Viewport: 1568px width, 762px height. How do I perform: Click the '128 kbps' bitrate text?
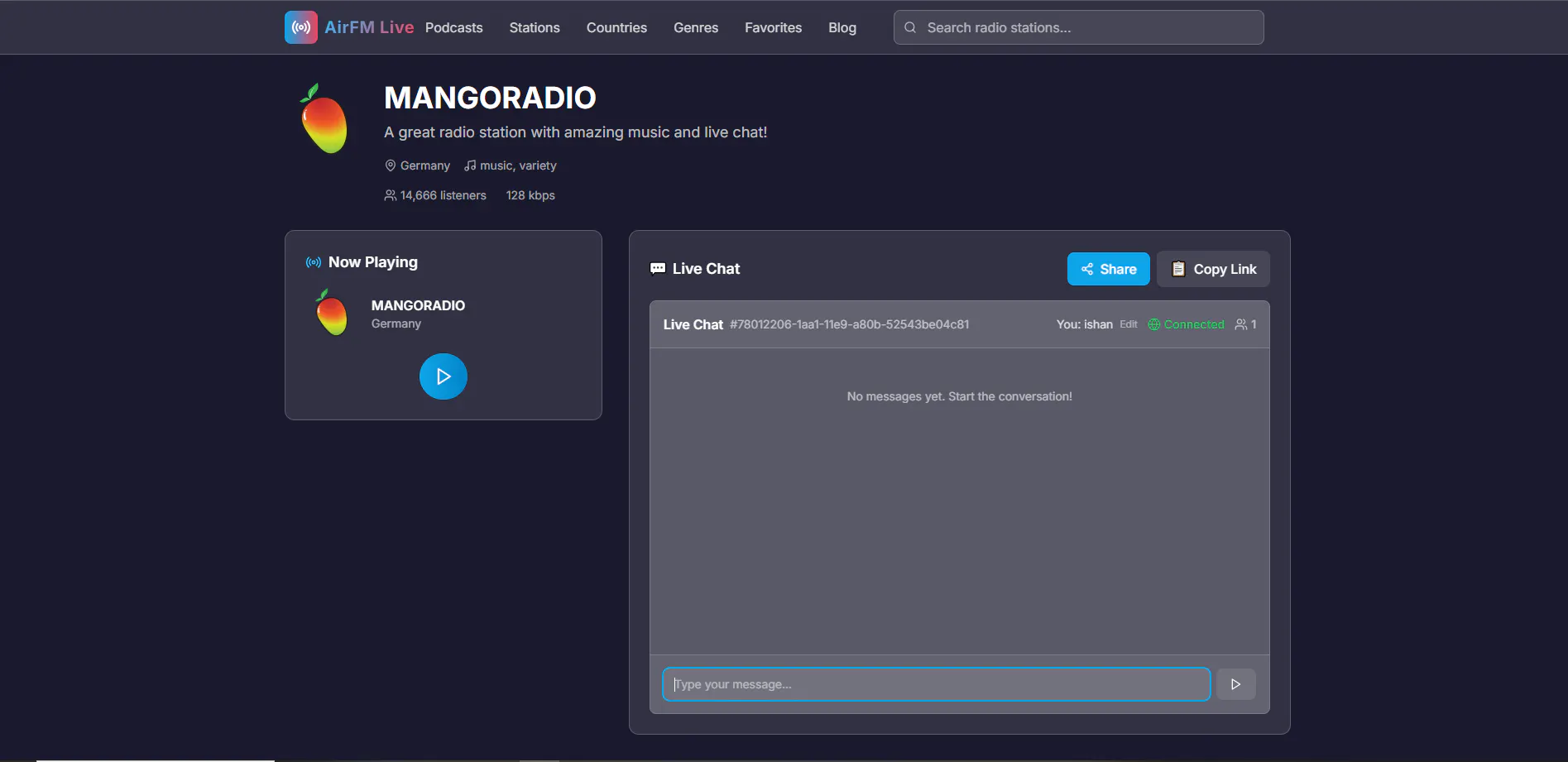coord(530,195)
